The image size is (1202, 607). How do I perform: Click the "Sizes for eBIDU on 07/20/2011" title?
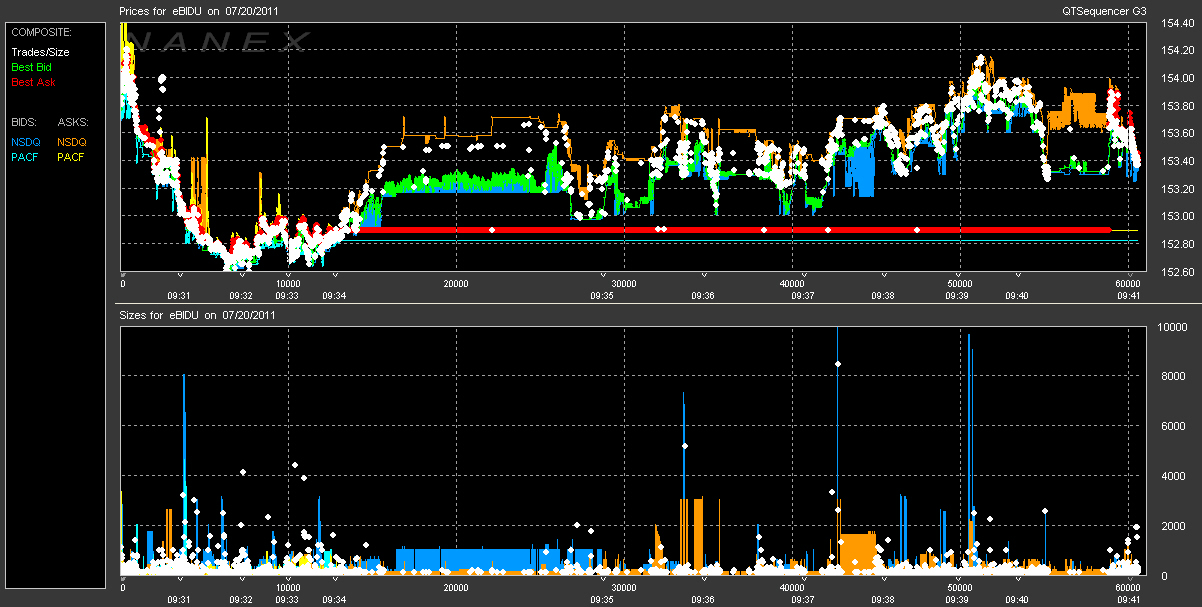(196, 315)
